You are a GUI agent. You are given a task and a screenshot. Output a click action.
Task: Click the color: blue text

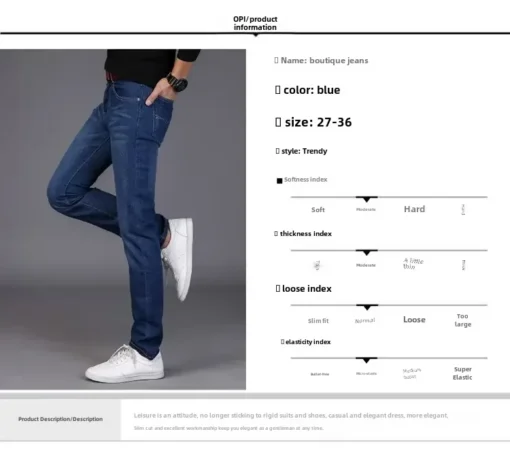click(307, 90)
